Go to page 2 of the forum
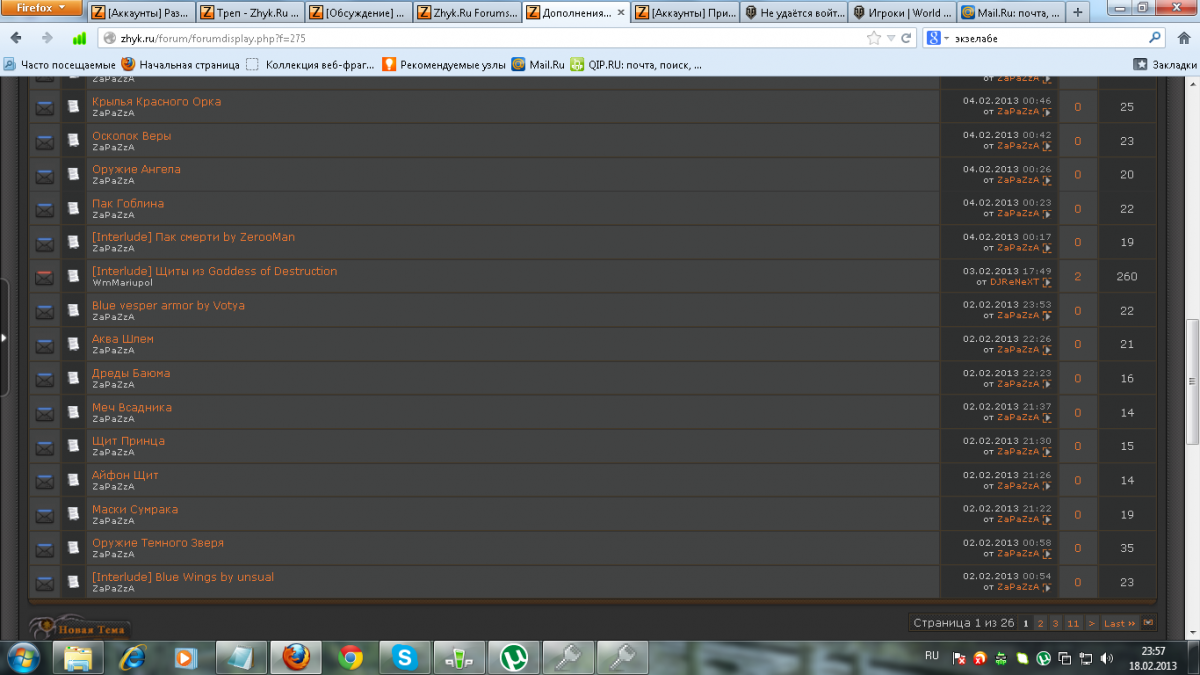Screen dimensions: 1200x675 pos(1040,623)
